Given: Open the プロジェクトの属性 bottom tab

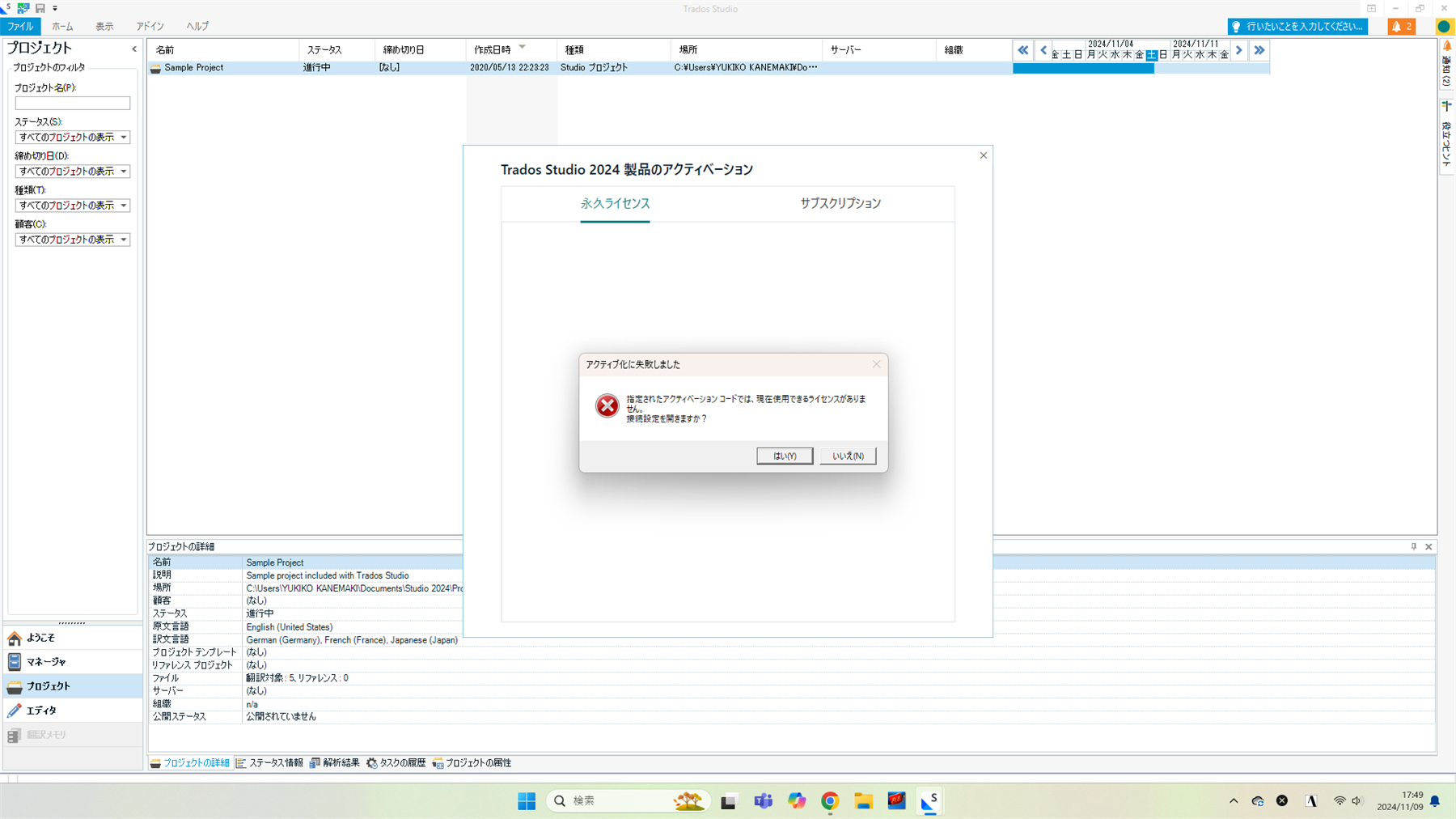Looking at the screenshot, I should coord(472,763).
